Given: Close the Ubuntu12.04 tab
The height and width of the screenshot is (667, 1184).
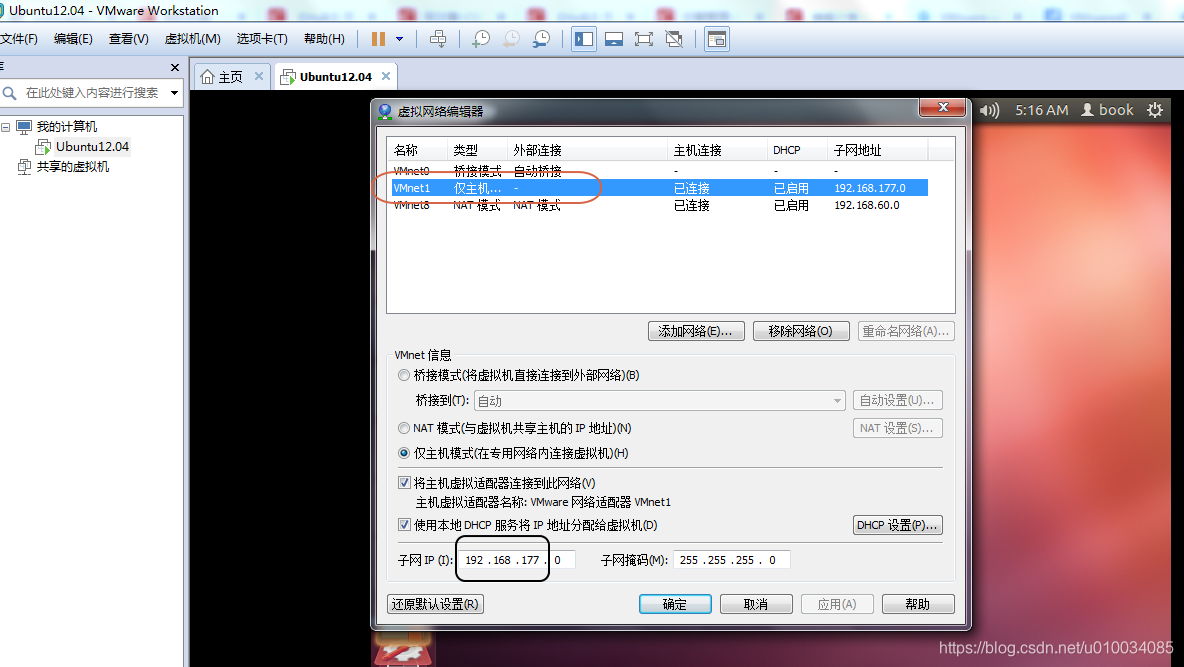Looking at the screenshot, I should click(386, 76).
